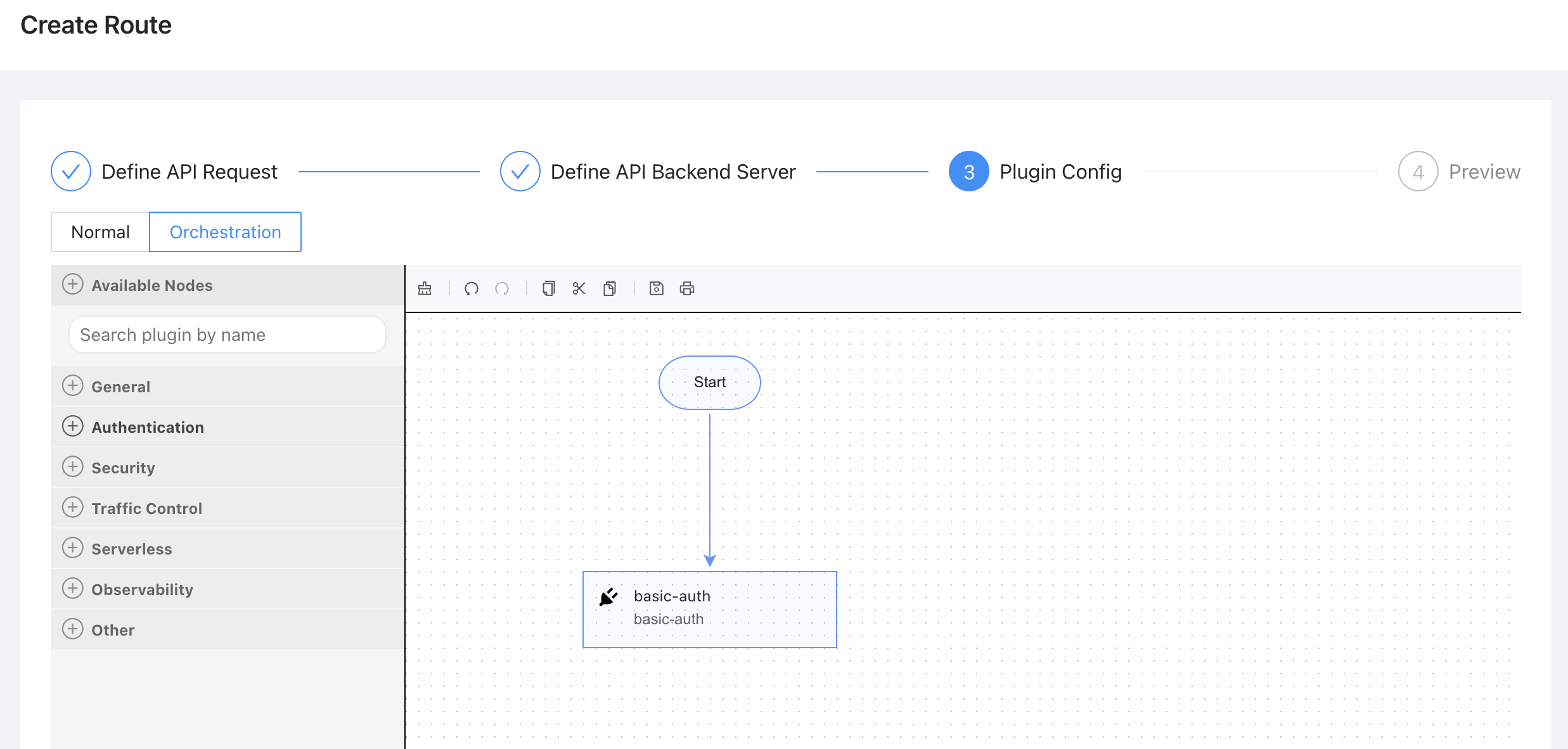Click the undo icon in toolbar
Viewport: 1568px width, 749px height.
[471, 289]
